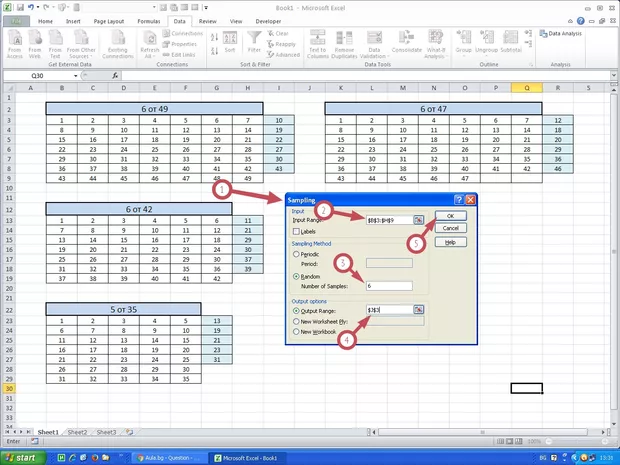Sort ascending A to Z icon
The height and width of the screenshot is (465, 620).
click(x=214, y=38)
